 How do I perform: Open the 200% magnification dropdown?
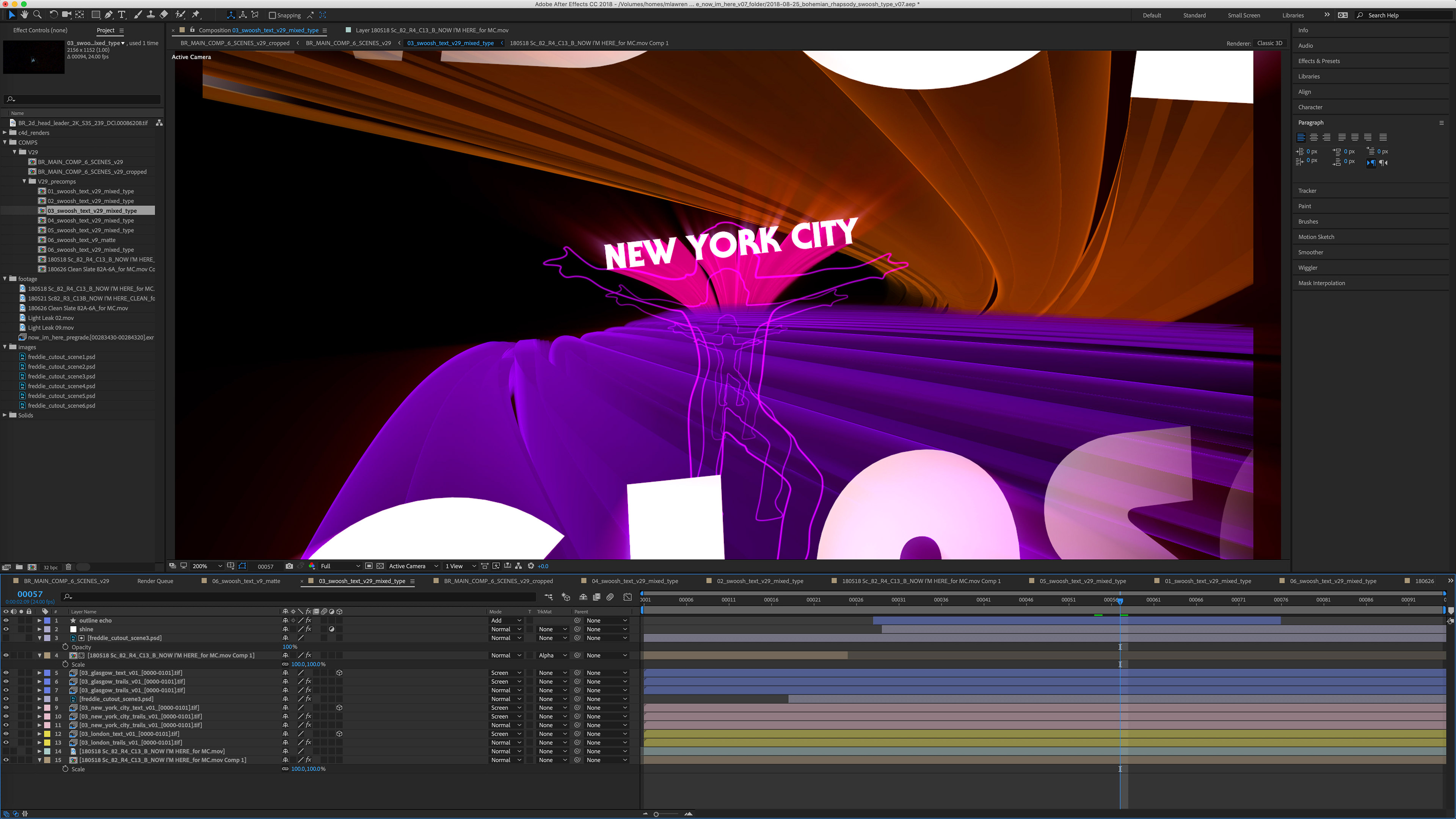click(207, 566)
